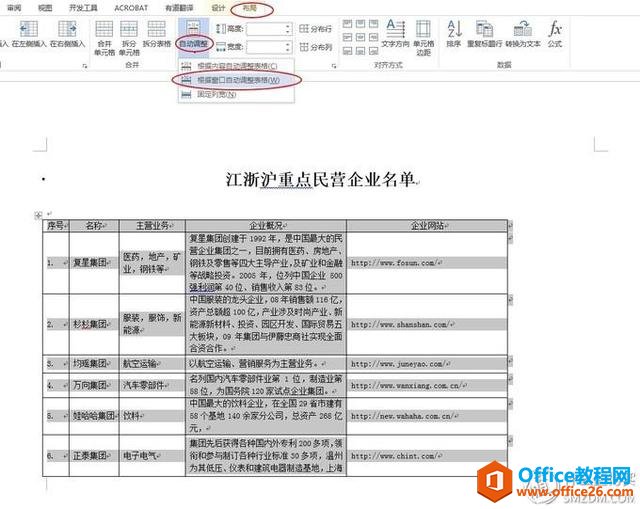Click width (宽度) field spinner arrows
Image resolution: width=640 pixels, height=509 pixels.
[x=288, y=47]
